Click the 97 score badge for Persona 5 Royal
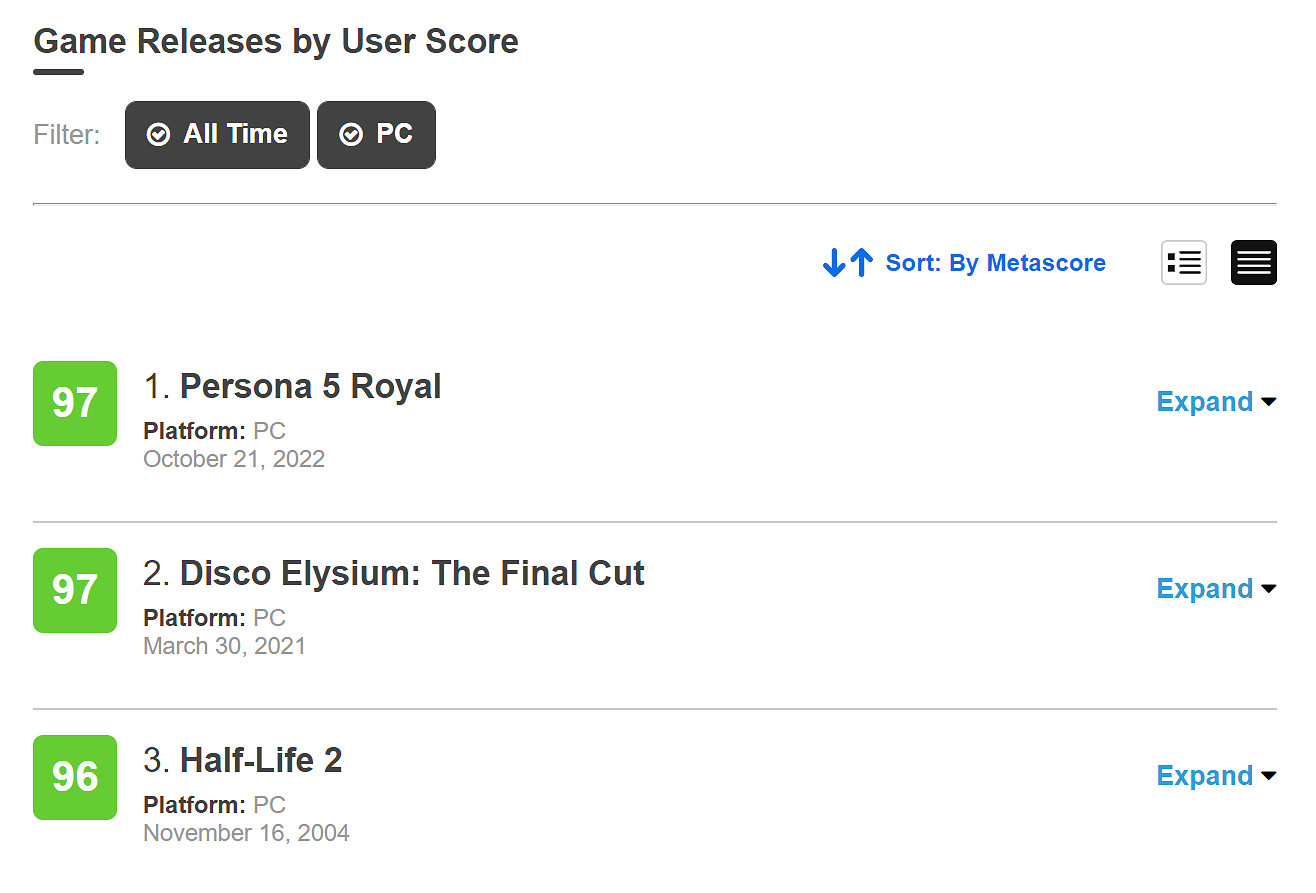This screenshot has height=893, width=1316. coord(75,403)
